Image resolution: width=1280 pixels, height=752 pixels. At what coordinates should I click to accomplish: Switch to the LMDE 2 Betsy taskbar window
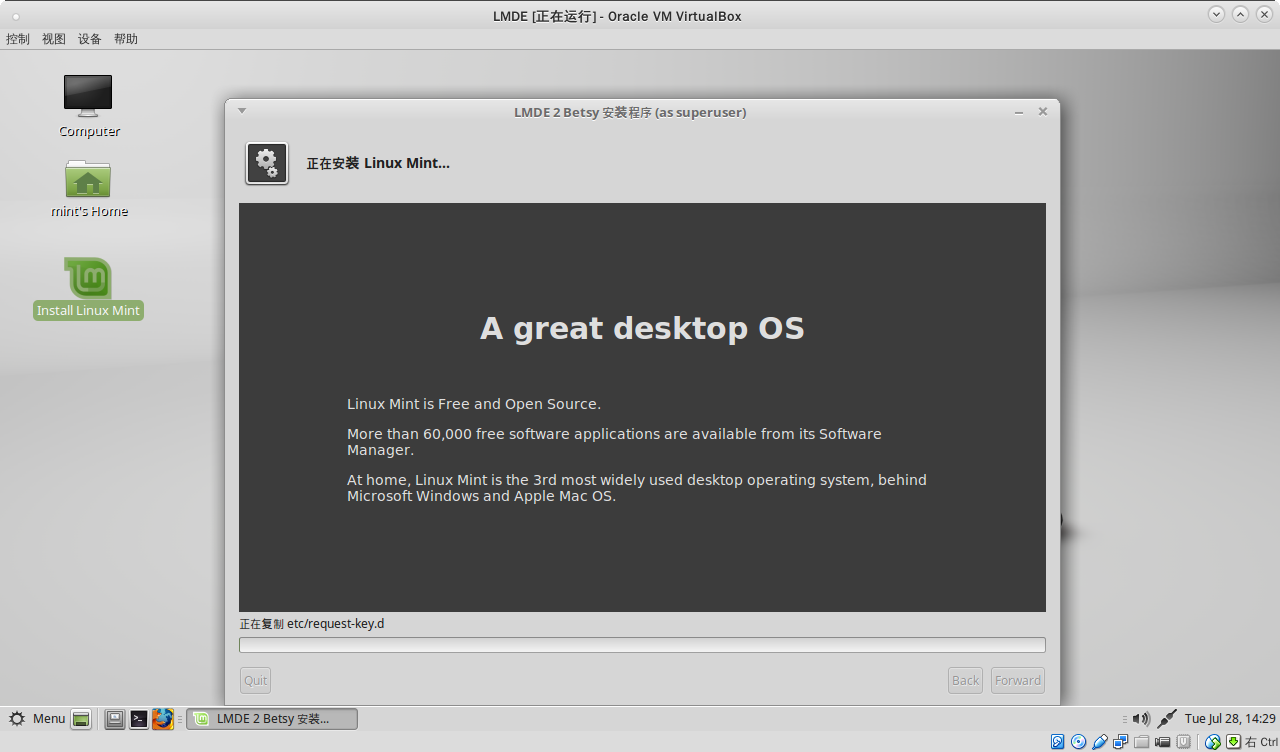click(x=272, y=718)
